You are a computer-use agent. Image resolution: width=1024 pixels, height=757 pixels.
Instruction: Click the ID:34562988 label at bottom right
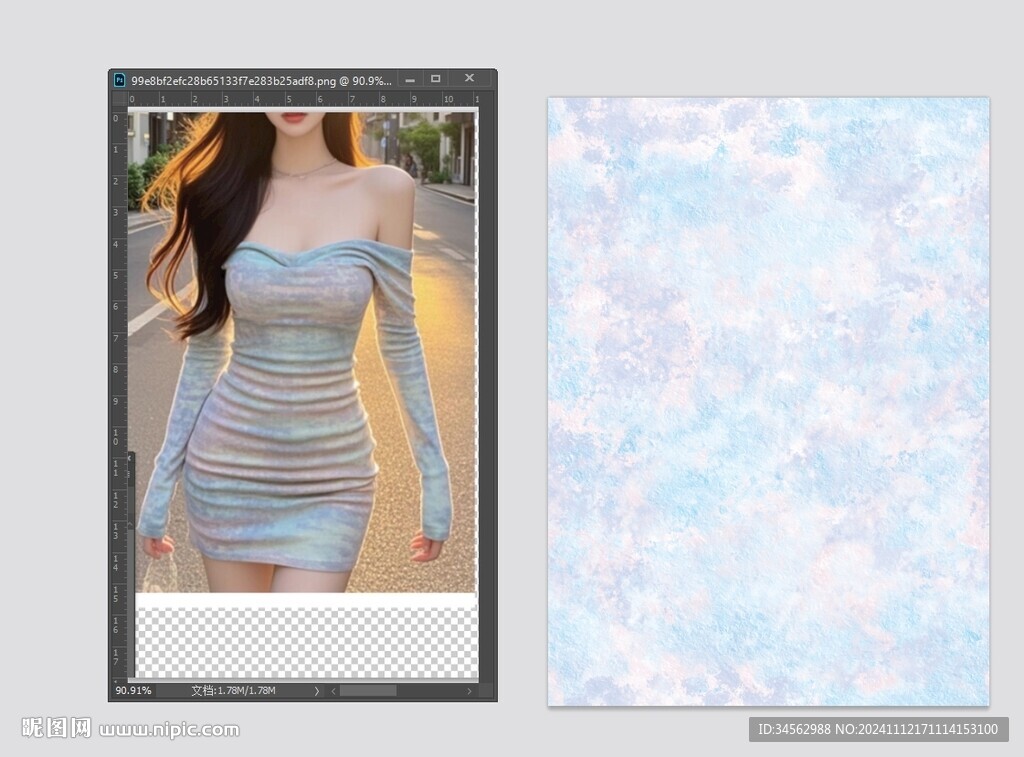click(878, 729)
